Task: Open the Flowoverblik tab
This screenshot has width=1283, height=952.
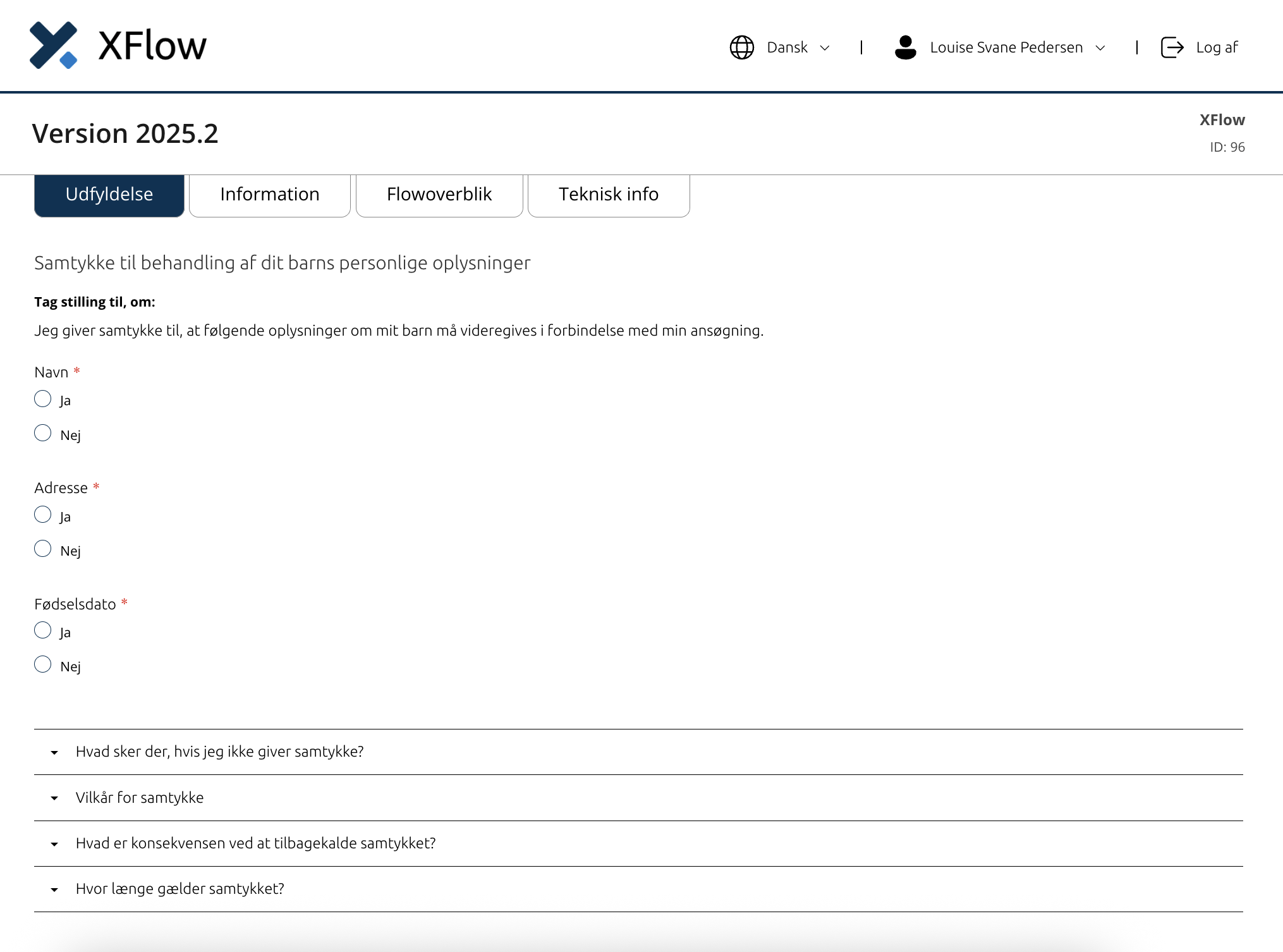Action: (x=439, y=195)
